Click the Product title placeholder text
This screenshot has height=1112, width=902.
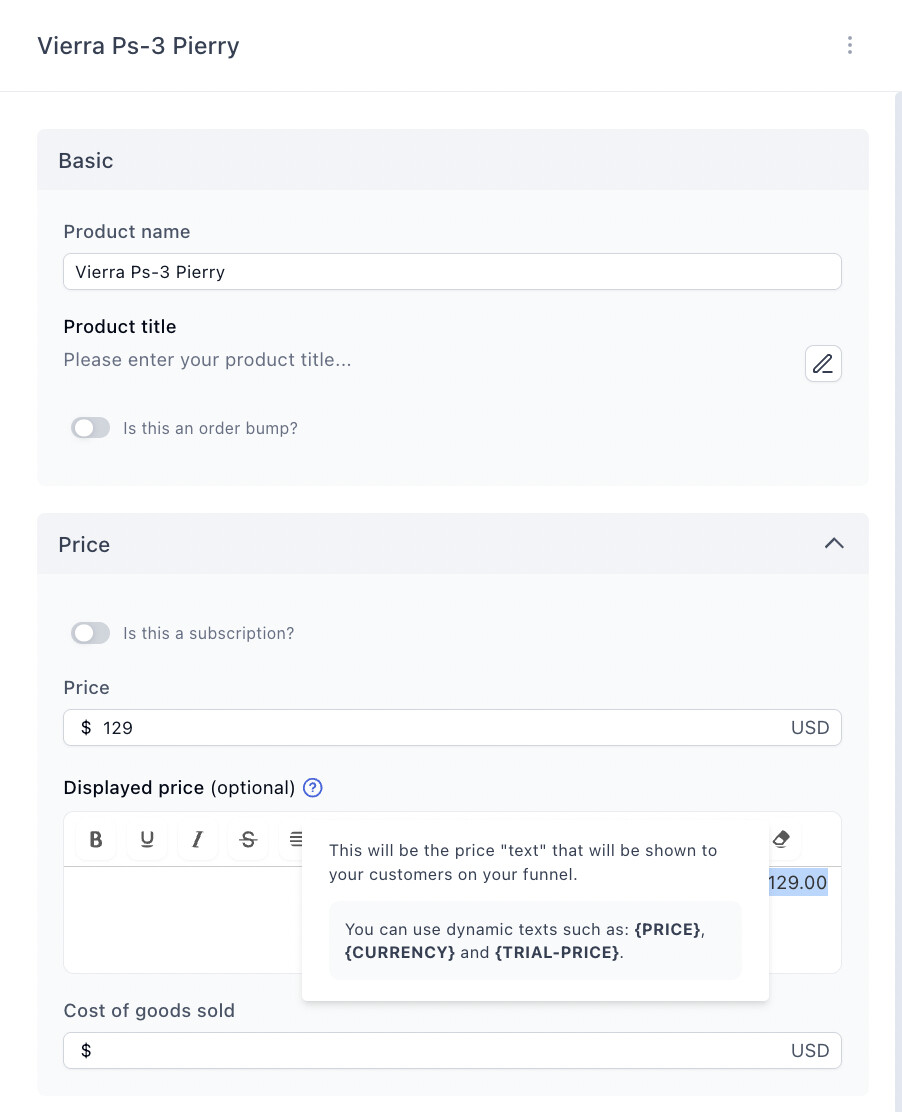(x=208, y=360)
